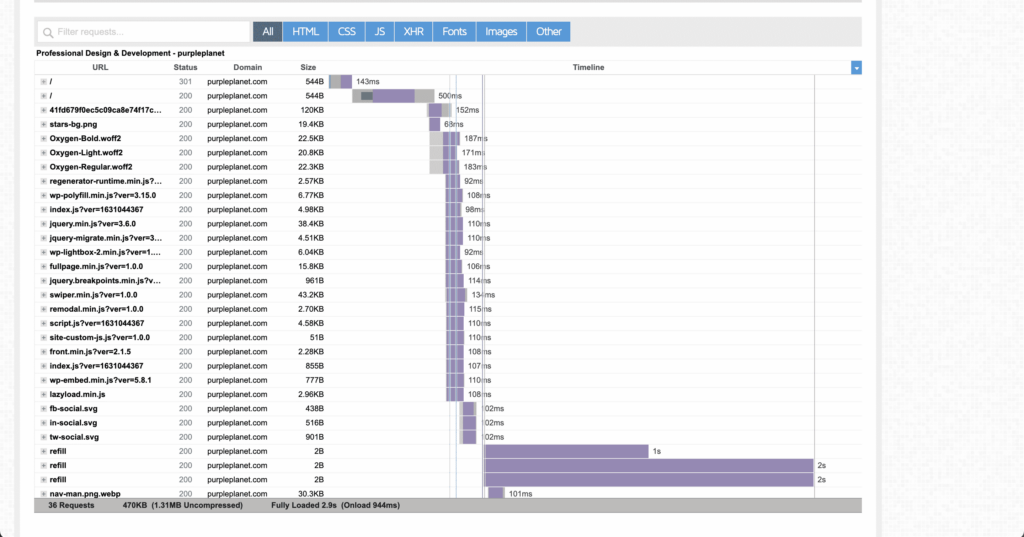Image resolution: width=1024 pixels, height=537 pixels.
Task: Expand the jquery.min.js request row
Action: point(44,224)
